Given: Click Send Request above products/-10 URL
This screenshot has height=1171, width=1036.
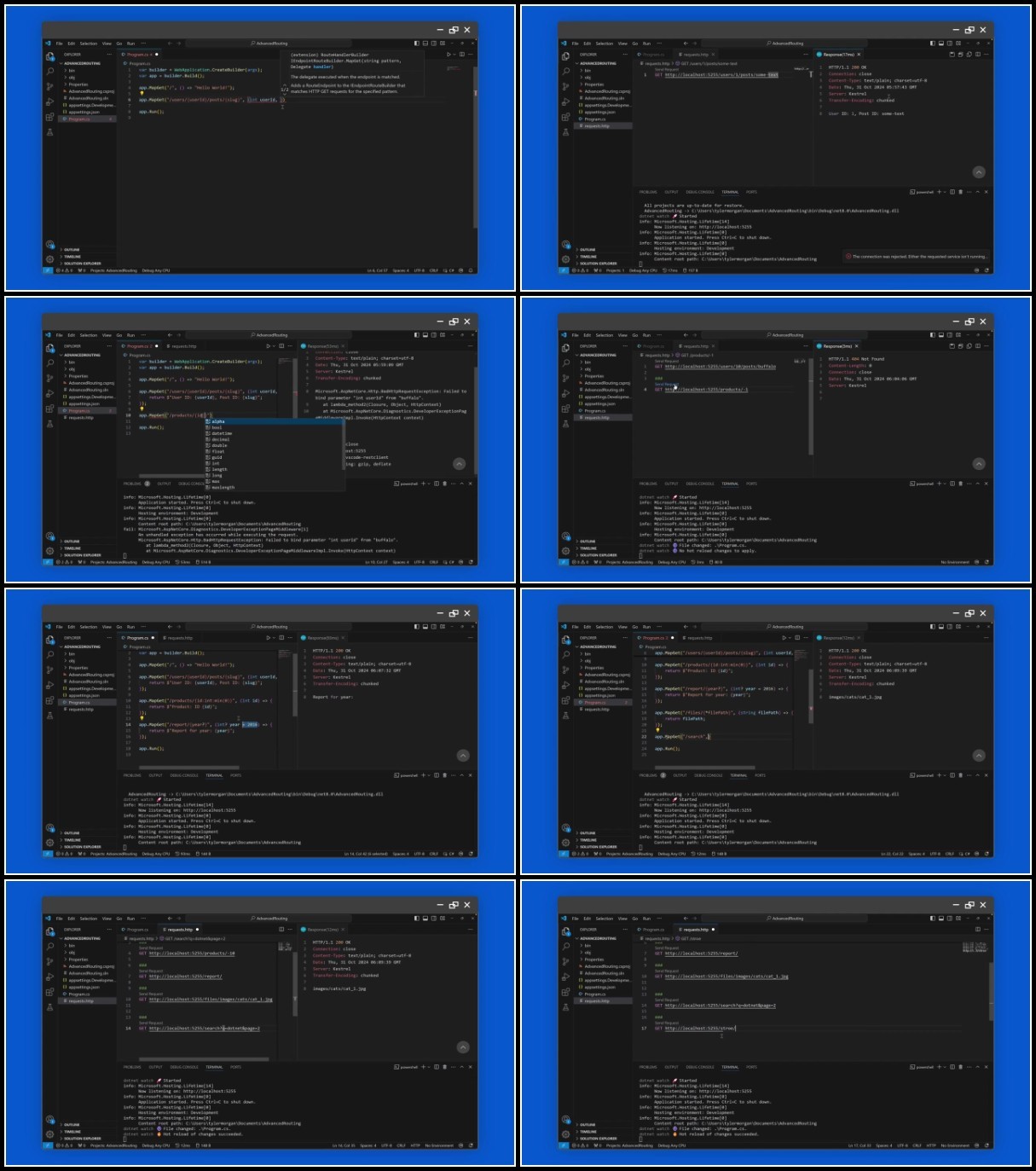Looking at the screenshot, I should coord(151,948).
